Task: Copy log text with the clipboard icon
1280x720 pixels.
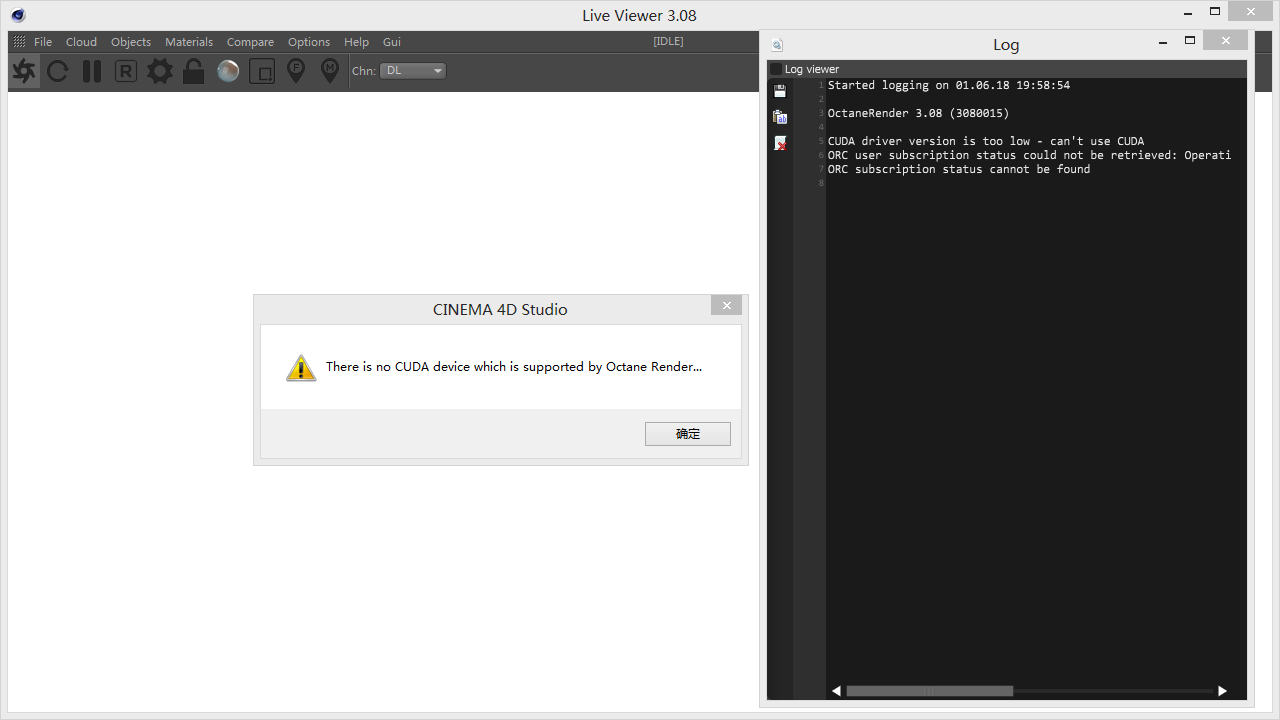Action: click(x=780, y=117)
